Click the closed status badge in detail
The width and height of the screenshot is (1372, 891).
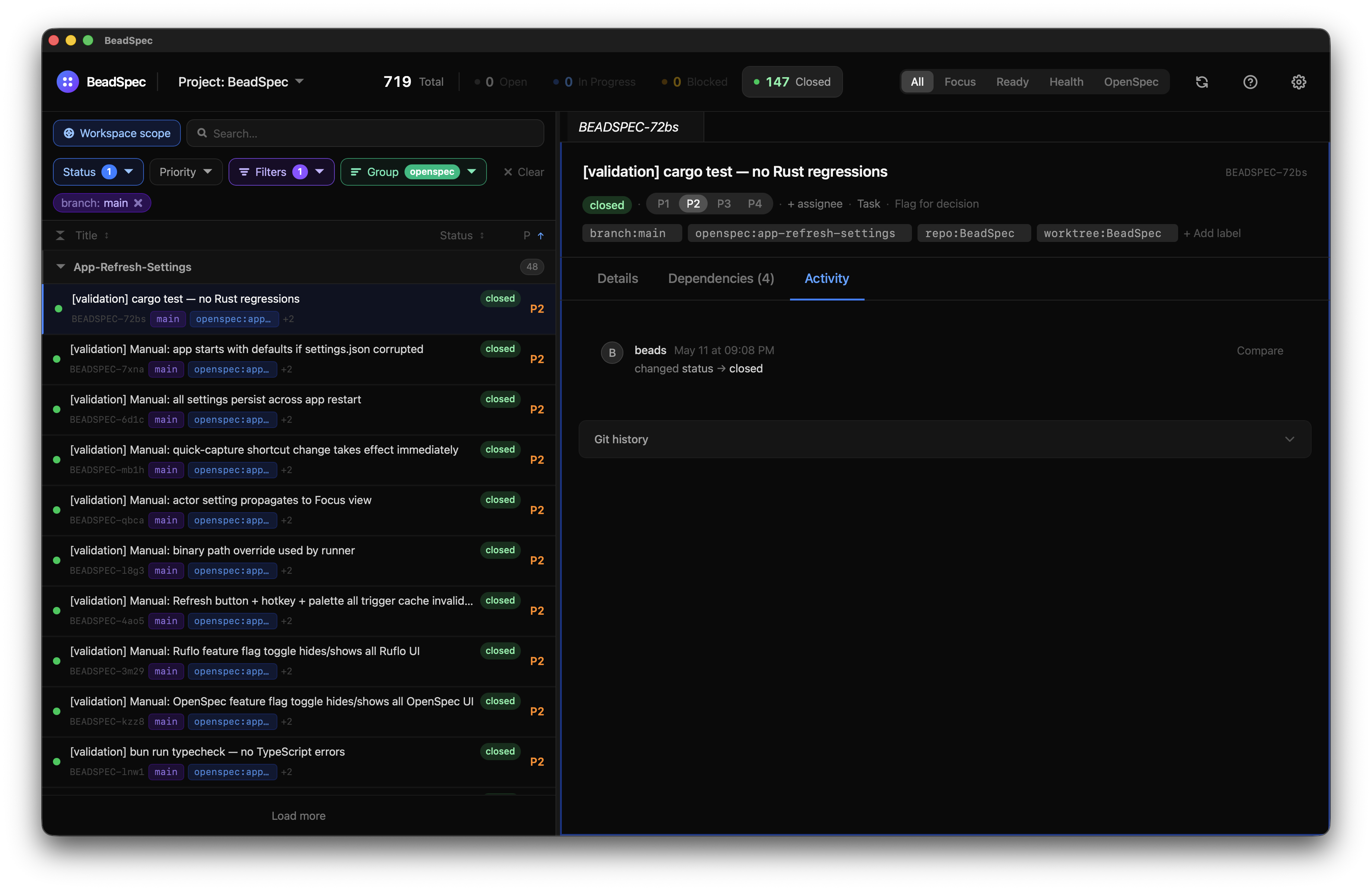607,205
